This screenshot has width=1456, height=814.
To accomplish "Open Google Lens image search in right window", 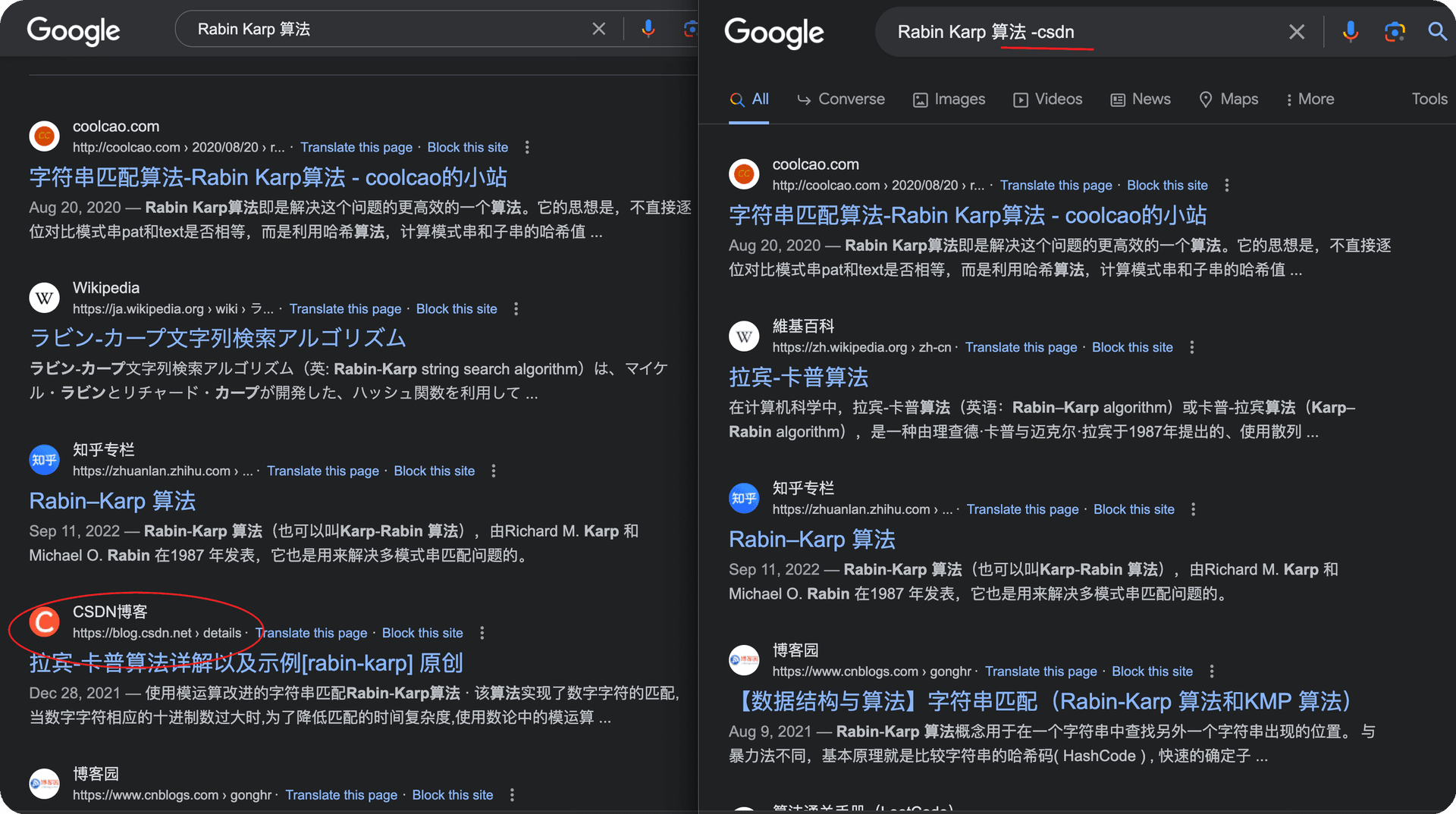I will pyautogui.click(x=1395, y=32).
